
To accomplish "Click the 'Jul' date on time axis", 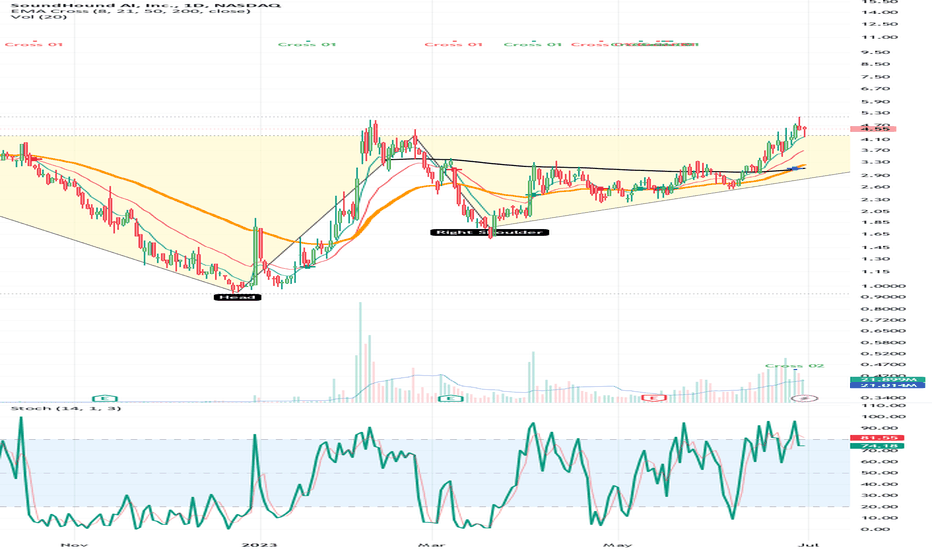I will (x=809, y=545).
